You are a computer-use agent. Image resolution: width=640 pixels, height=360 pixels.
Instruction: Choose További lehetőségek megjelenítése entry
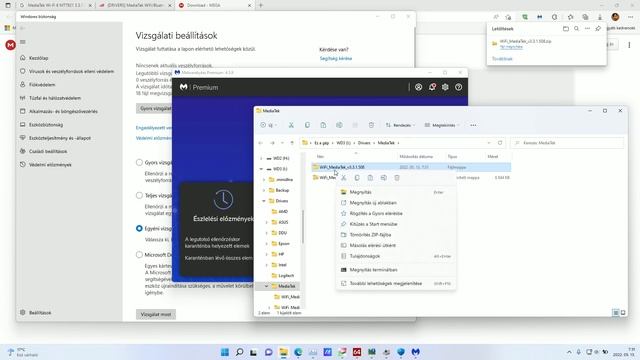coord(396,283)
